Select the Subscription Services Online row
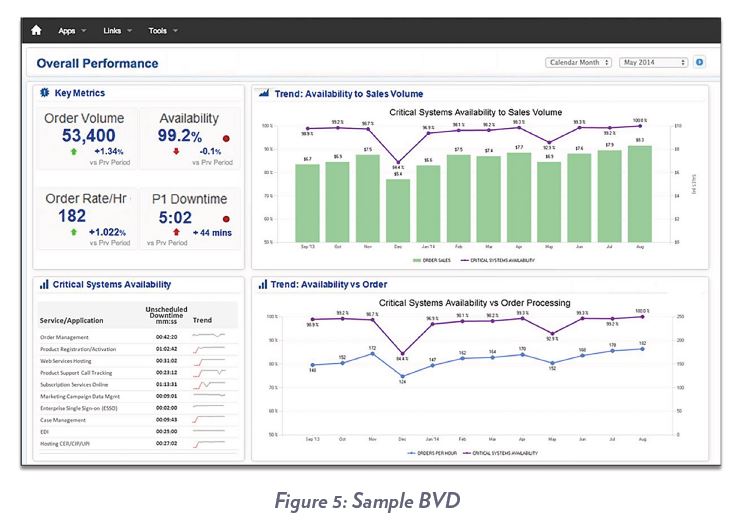Viewport: 742px width, 523px height. pyautogui.click(x=138, y=385)
